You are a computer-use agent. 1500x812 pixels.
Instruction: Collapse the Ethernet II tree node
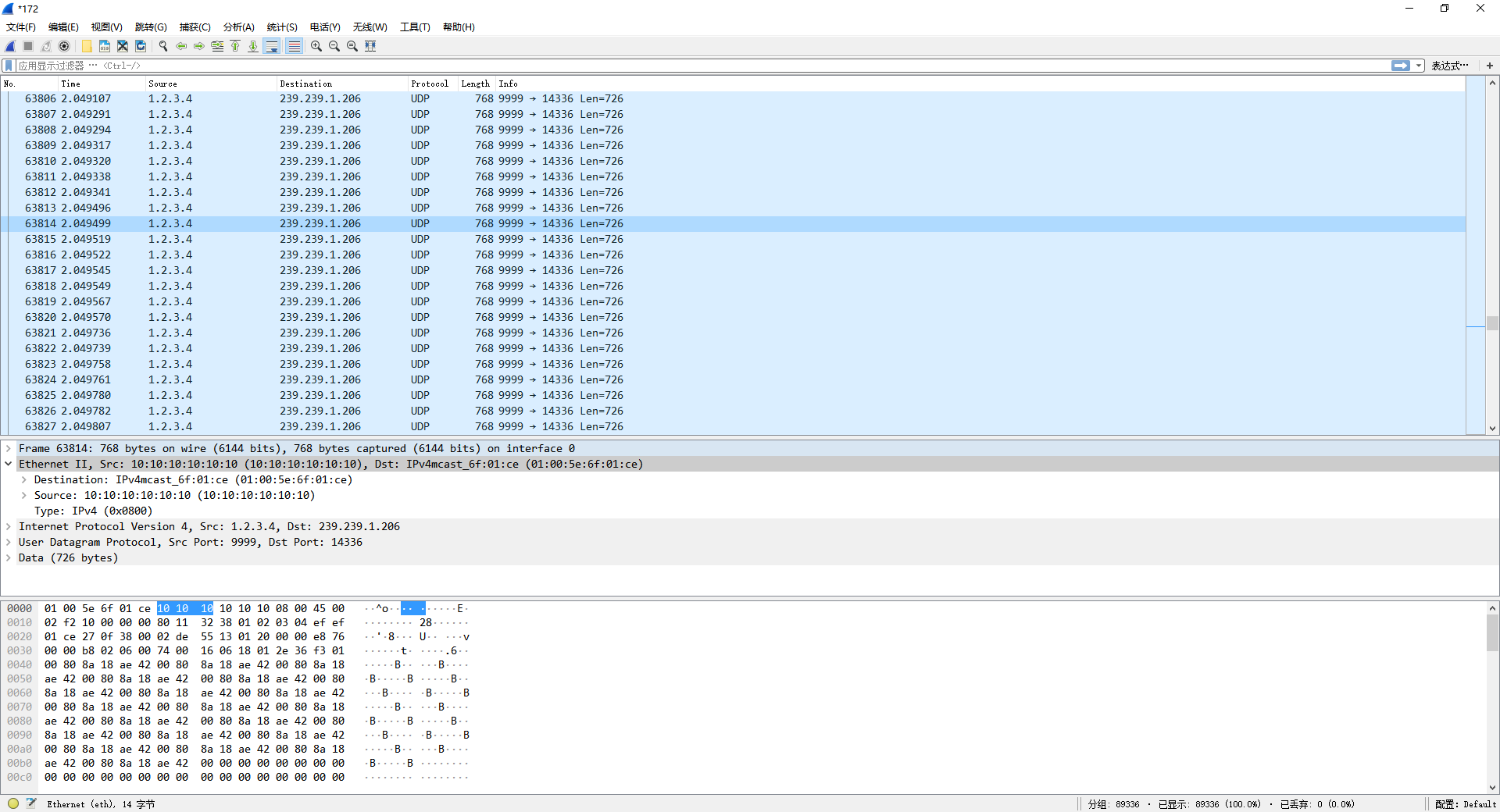pyautogui.click(x=9, y=465)
